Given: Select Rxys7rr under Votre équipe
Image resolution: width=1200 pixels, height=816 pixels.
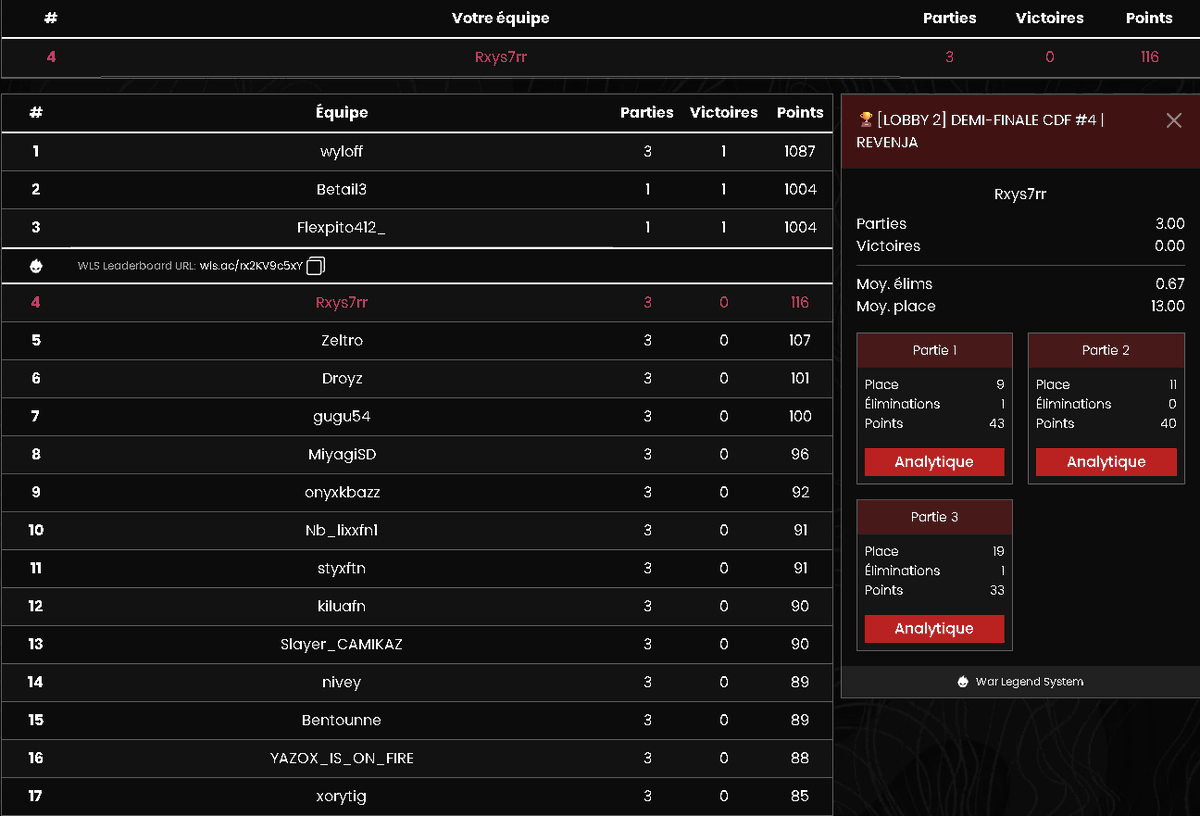Looking at the screenshot, I should (500, 57).
